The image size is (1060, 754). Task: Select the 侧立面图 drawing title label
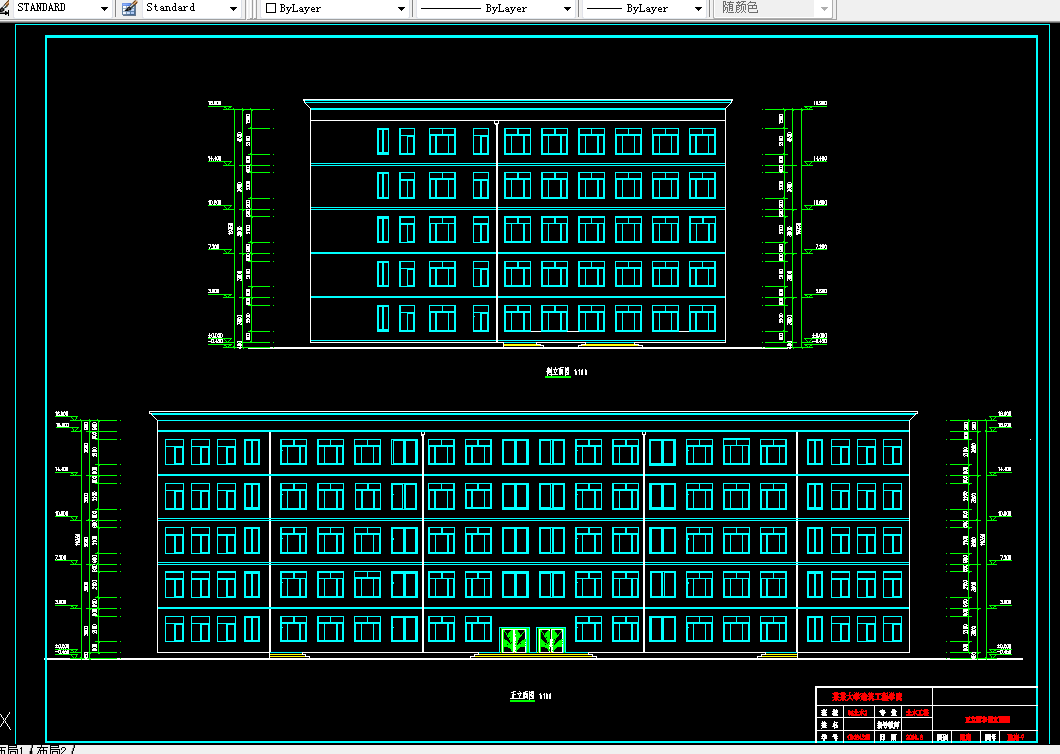tap(558, 371)
